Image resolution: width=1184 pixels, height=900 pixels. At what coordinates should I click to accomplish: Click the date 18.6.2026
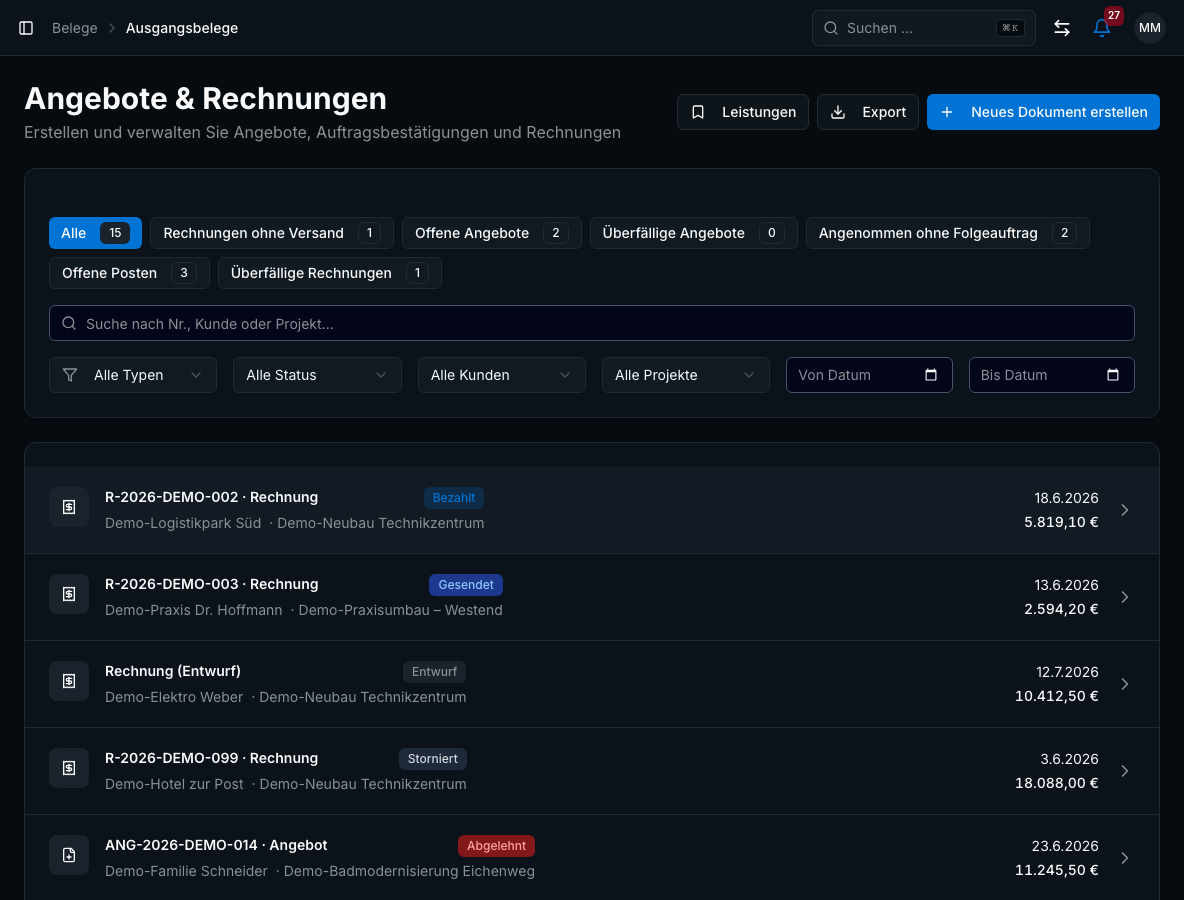coord(1066,498)
